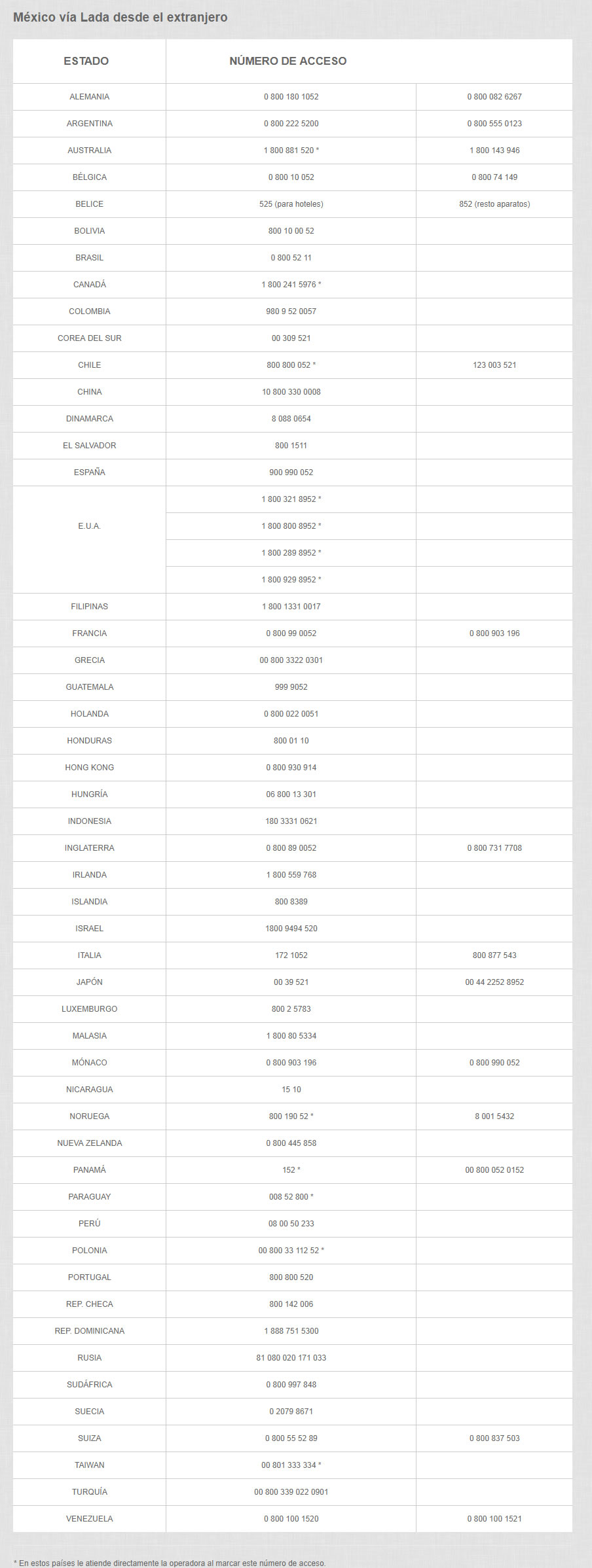
Task: Click Argentina's number 0 800 222 5200
Action: (291, 124)
